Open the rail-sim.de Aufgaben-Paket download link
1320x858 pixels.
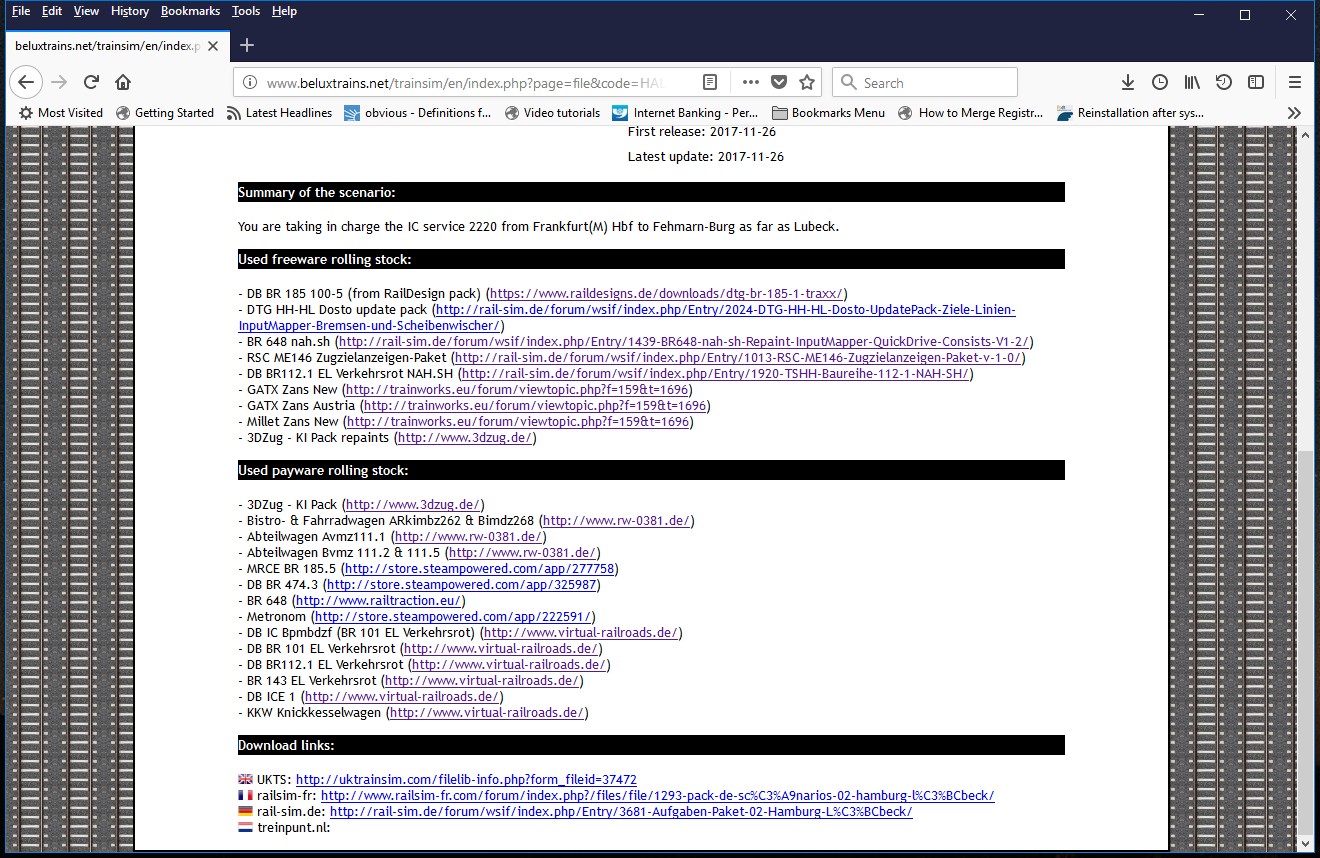[x=621, y=812]
